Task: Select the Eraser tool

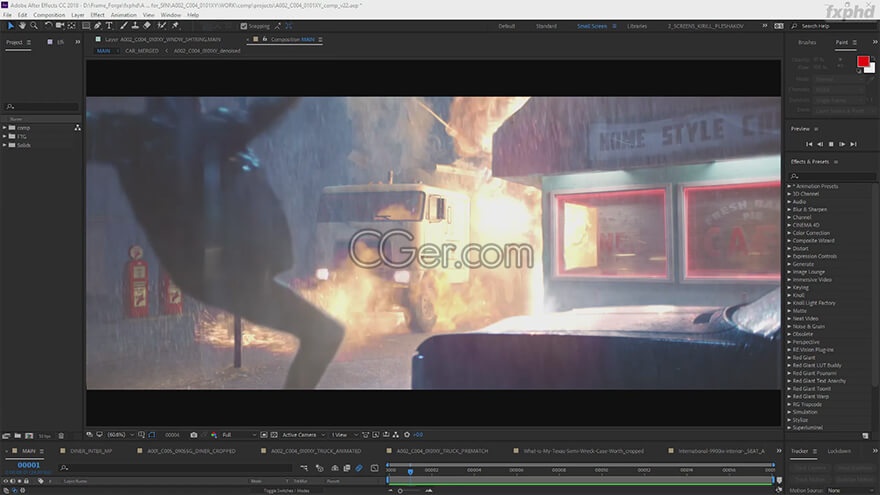Action: tap(147, 26)
